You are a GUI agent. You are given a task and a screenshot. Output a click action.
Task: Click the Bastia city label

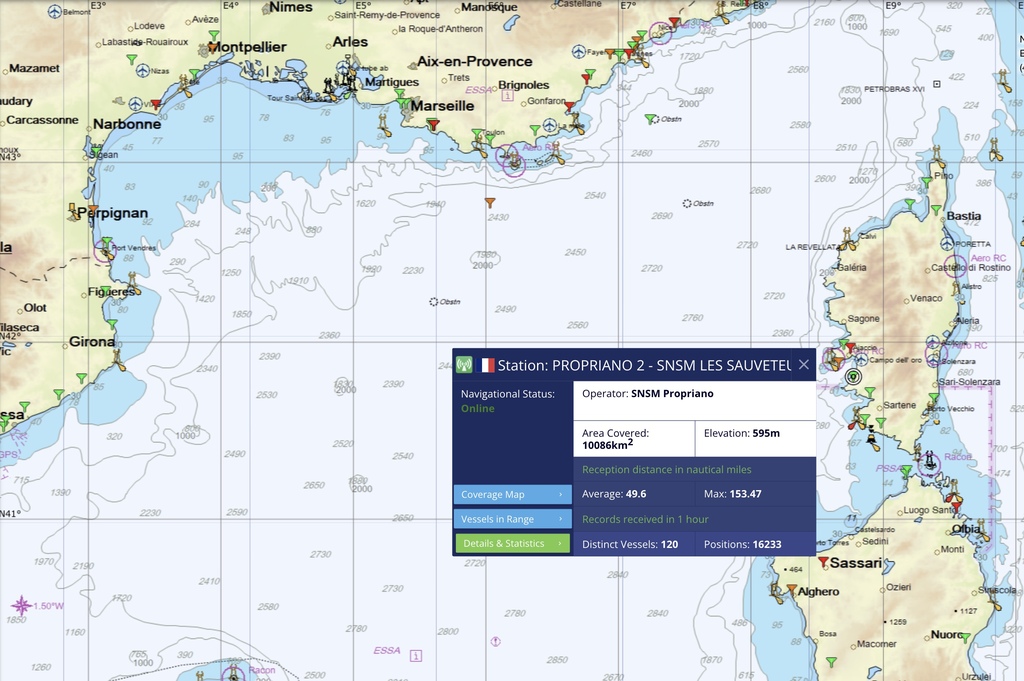coord(963,216)
